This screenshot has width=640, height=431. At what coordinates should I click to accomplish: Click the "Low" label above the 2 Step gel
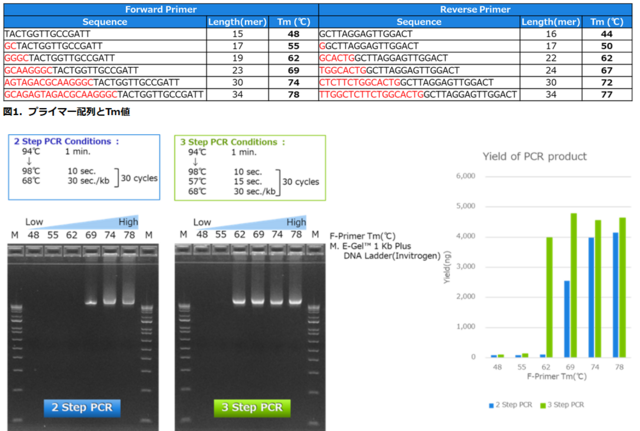coord(34,222)
